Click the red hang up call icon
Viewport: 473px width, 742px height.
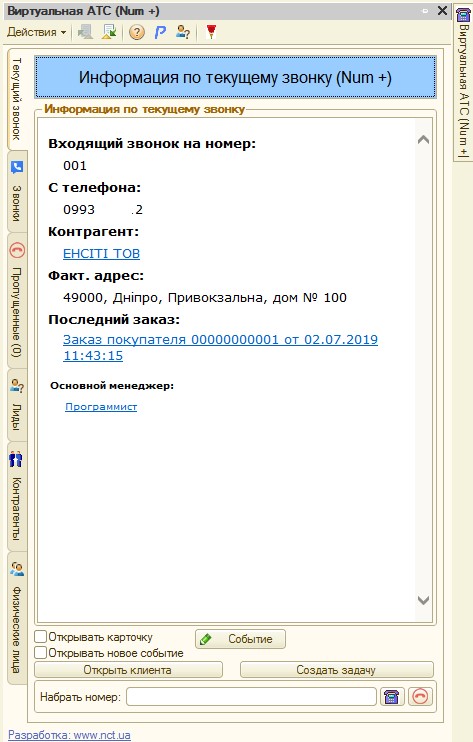pyautogui.click(x=420, y=697)
